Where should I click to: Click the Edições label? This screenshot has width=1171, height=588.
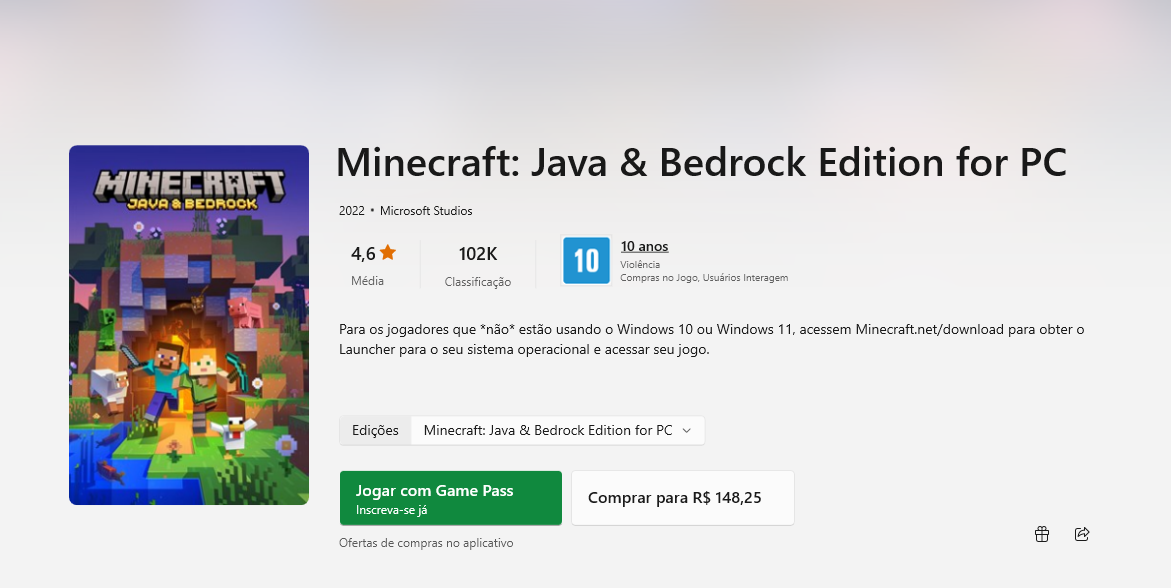375,430
